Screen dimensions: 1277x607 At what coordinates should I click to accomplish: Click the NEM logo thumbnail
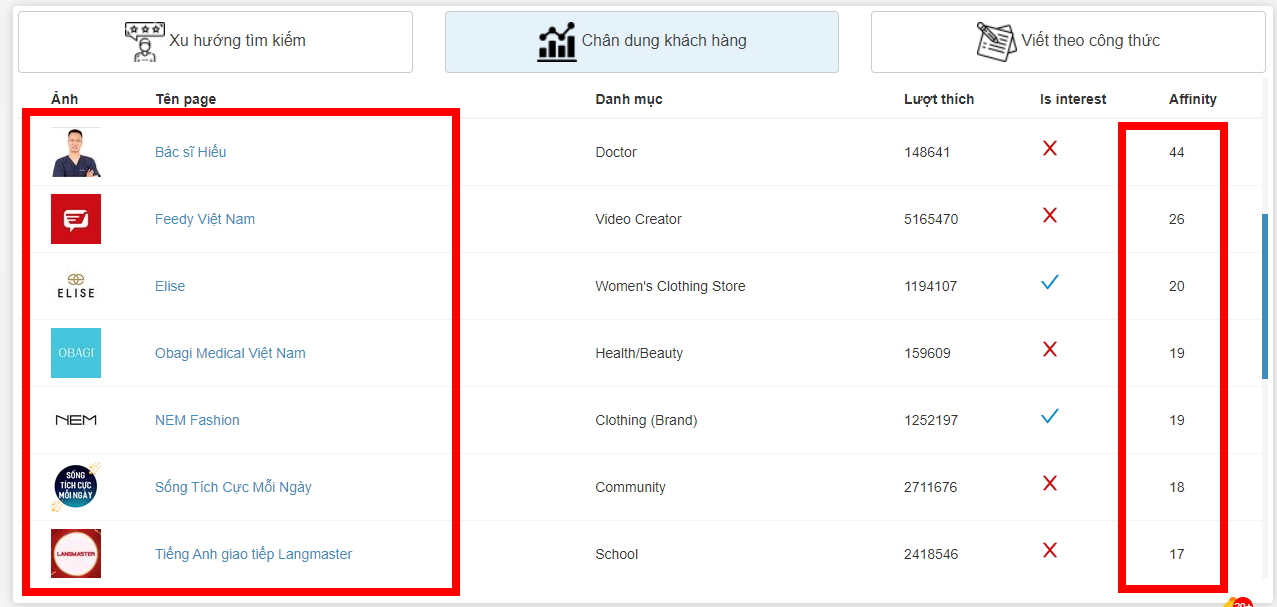tap(76, 420)
